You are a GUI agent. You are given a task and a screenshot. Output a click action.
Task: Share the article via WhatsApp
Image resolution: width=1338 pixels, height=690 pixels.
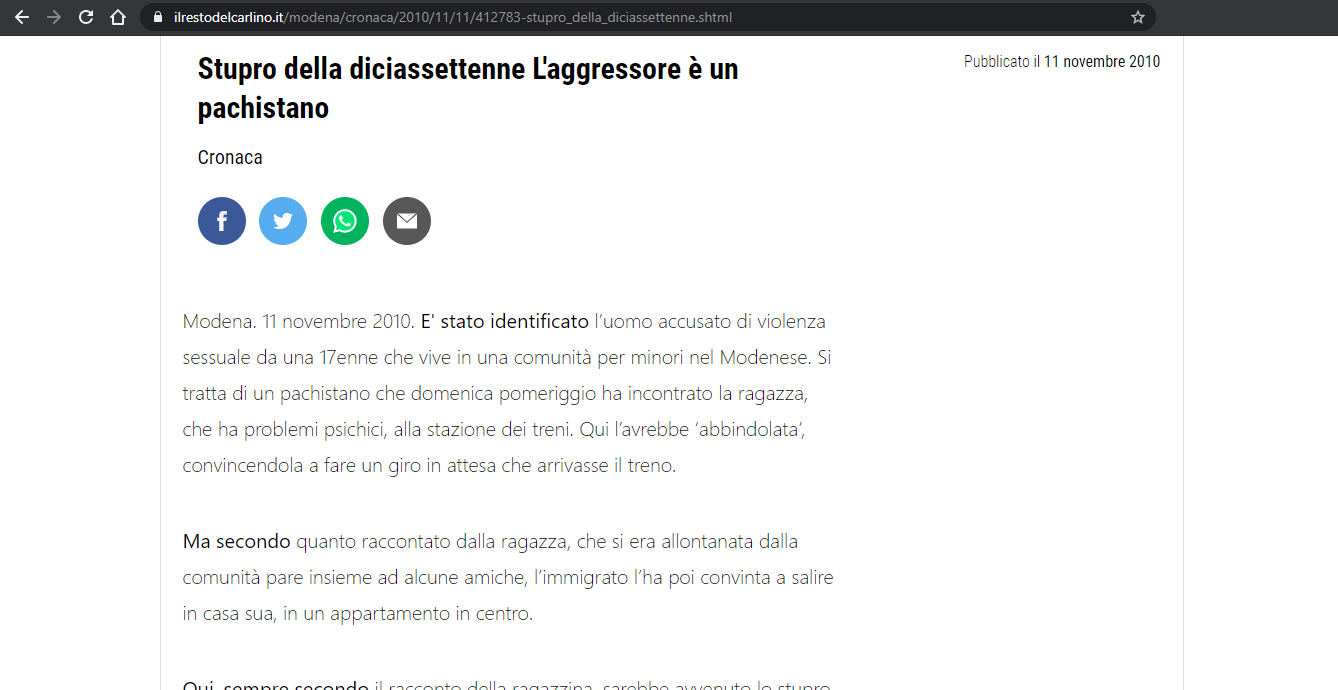pyautogui.click(x=345, y=221)
